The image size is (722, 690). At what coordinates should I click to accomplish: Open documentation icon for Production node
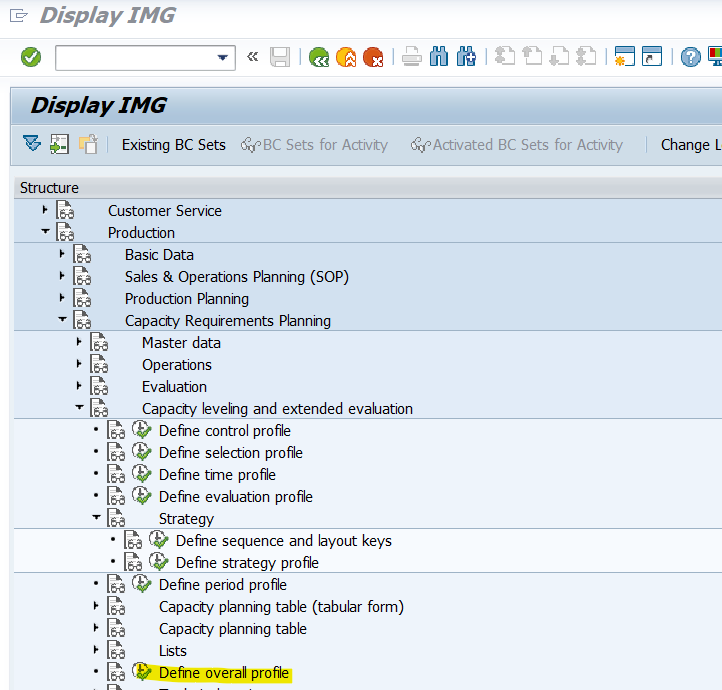(65, 232)
